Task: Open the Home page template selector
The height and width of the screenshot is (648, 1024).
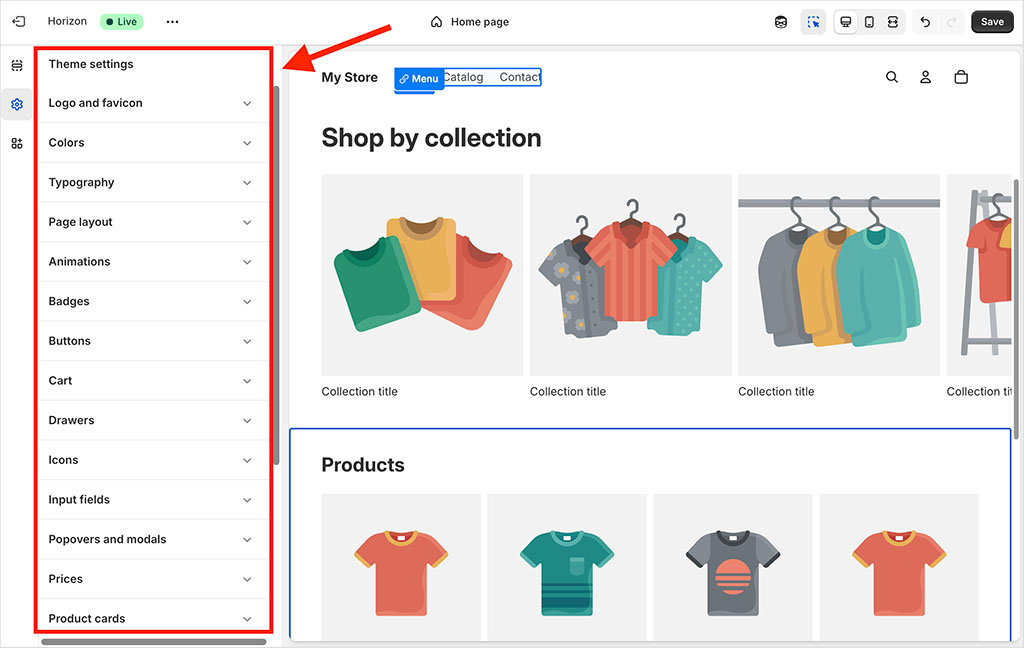Action: coord(470,22)
